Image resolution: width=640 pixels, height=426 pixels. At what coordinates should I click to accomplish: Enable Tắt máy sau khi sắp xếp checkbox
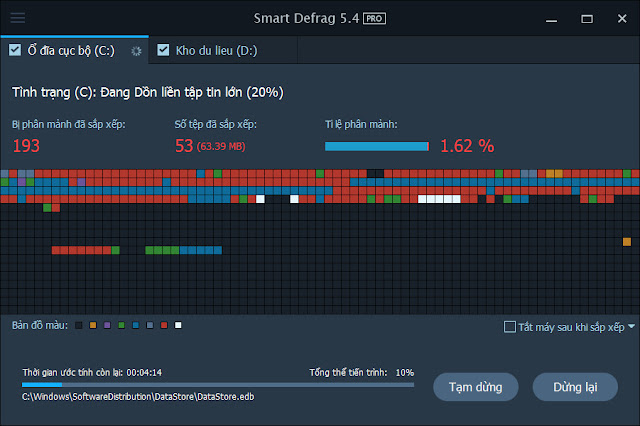[510, 327]
